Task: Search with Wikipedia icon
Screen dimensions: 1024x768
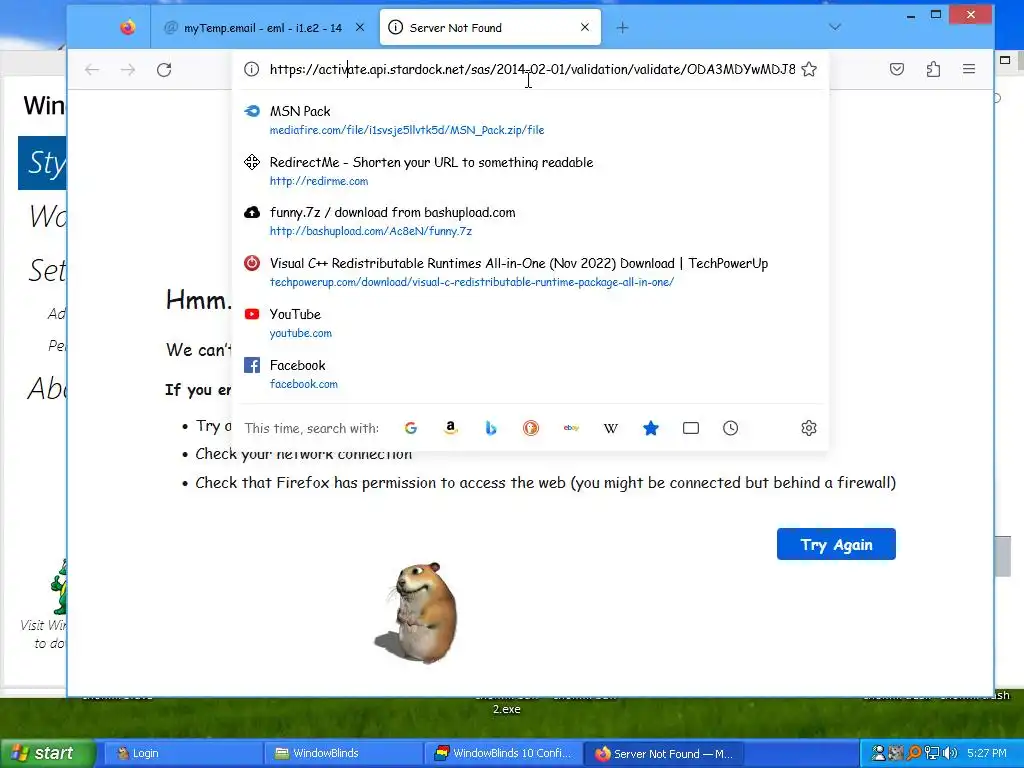Action: [611, 428]
